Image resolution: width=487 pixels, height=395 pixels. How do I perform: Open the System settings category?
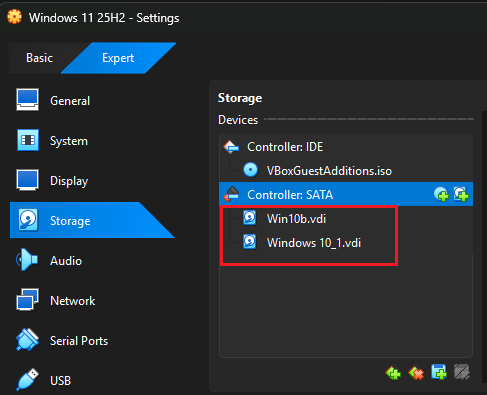pos(69,141)
